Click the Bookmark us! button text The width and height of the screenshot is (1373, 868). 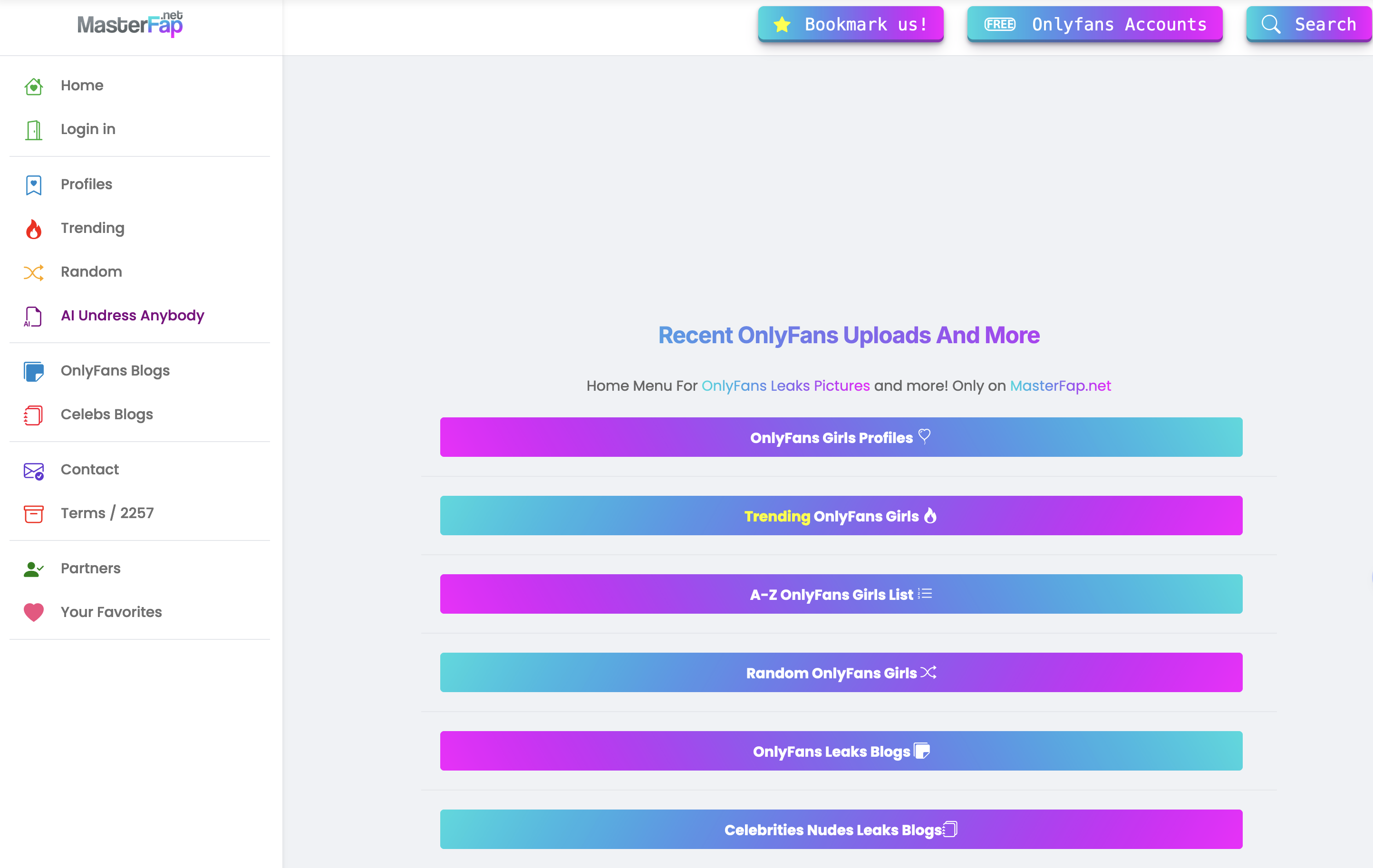866,24
